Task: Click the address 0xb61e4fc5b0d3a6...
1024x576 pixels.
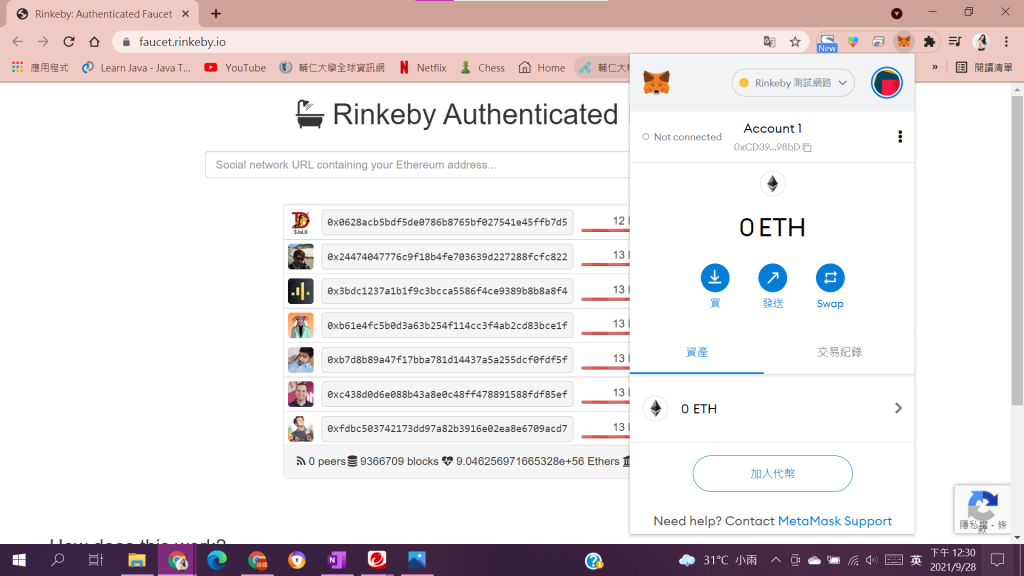Action: 447,325
